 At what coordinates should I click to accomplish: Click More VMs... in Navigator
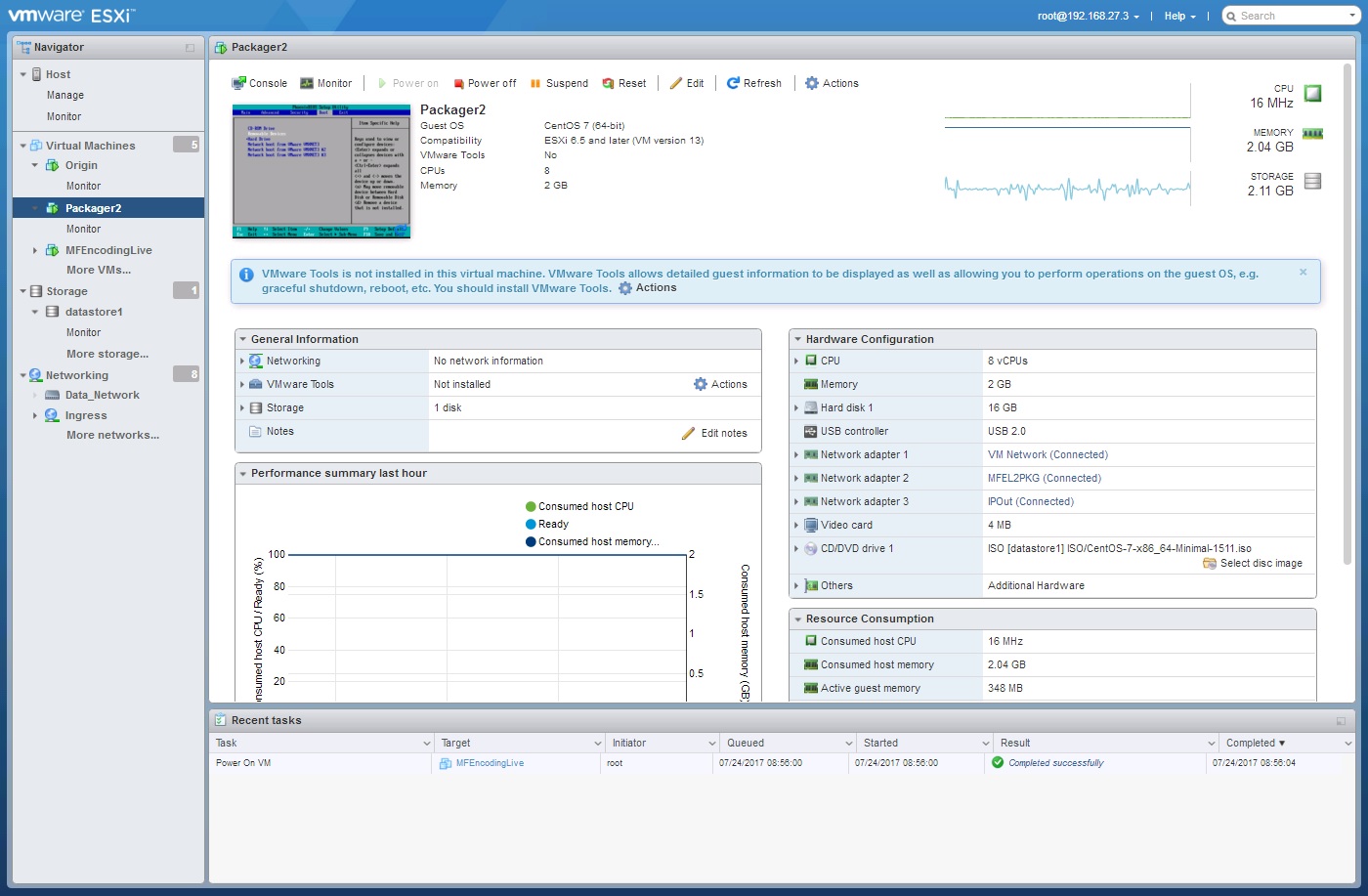click(99, 270)
